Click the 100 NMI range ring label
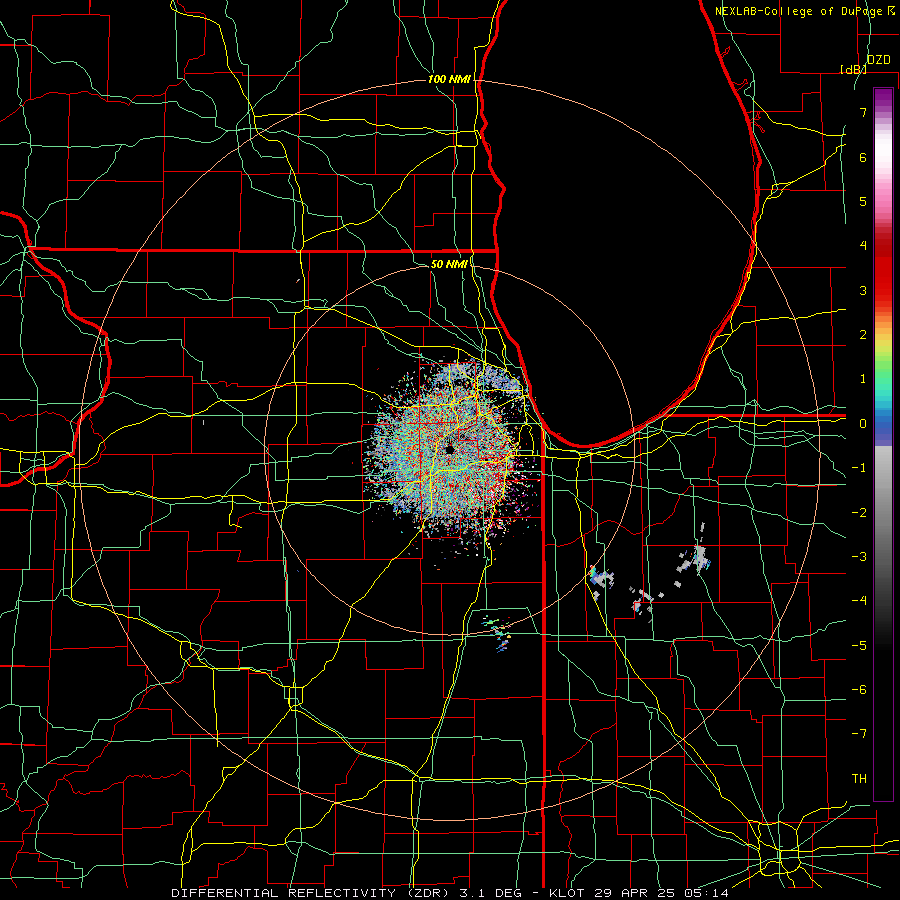The width and height of the screenshot is (900, 900). click(x=449, y=79)
